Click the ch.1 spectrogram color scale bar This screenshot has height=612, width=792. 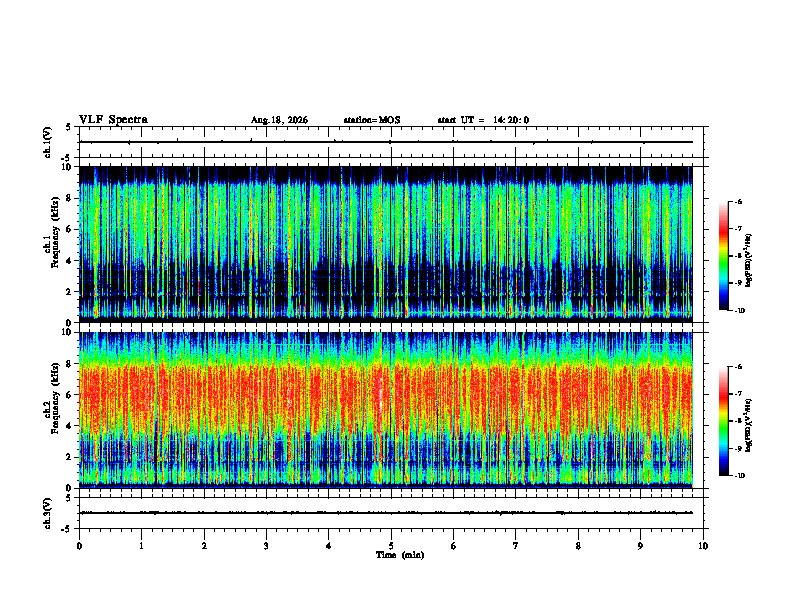tap(723, 256)
